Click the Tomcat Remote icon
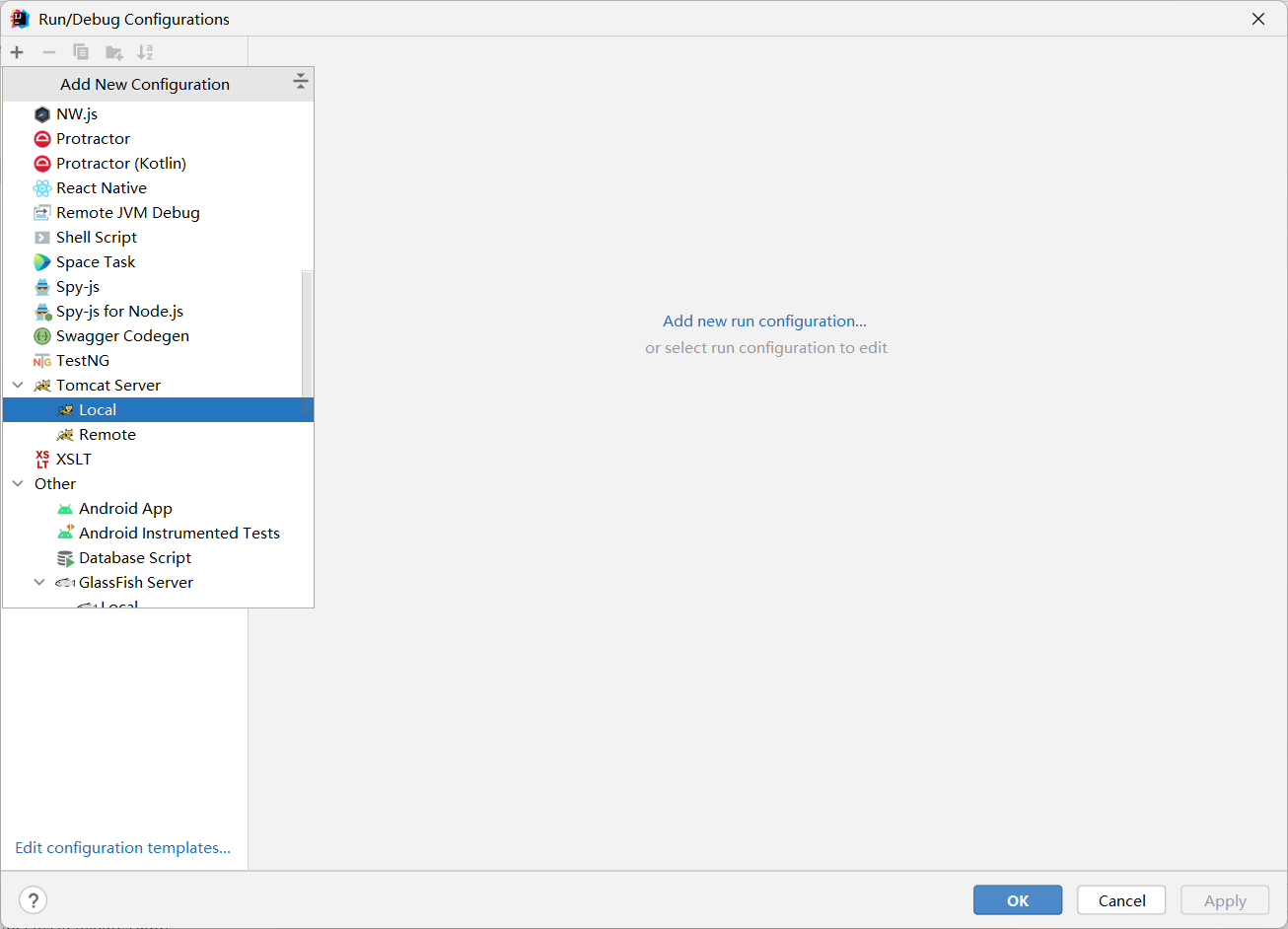 click(65, 435)
